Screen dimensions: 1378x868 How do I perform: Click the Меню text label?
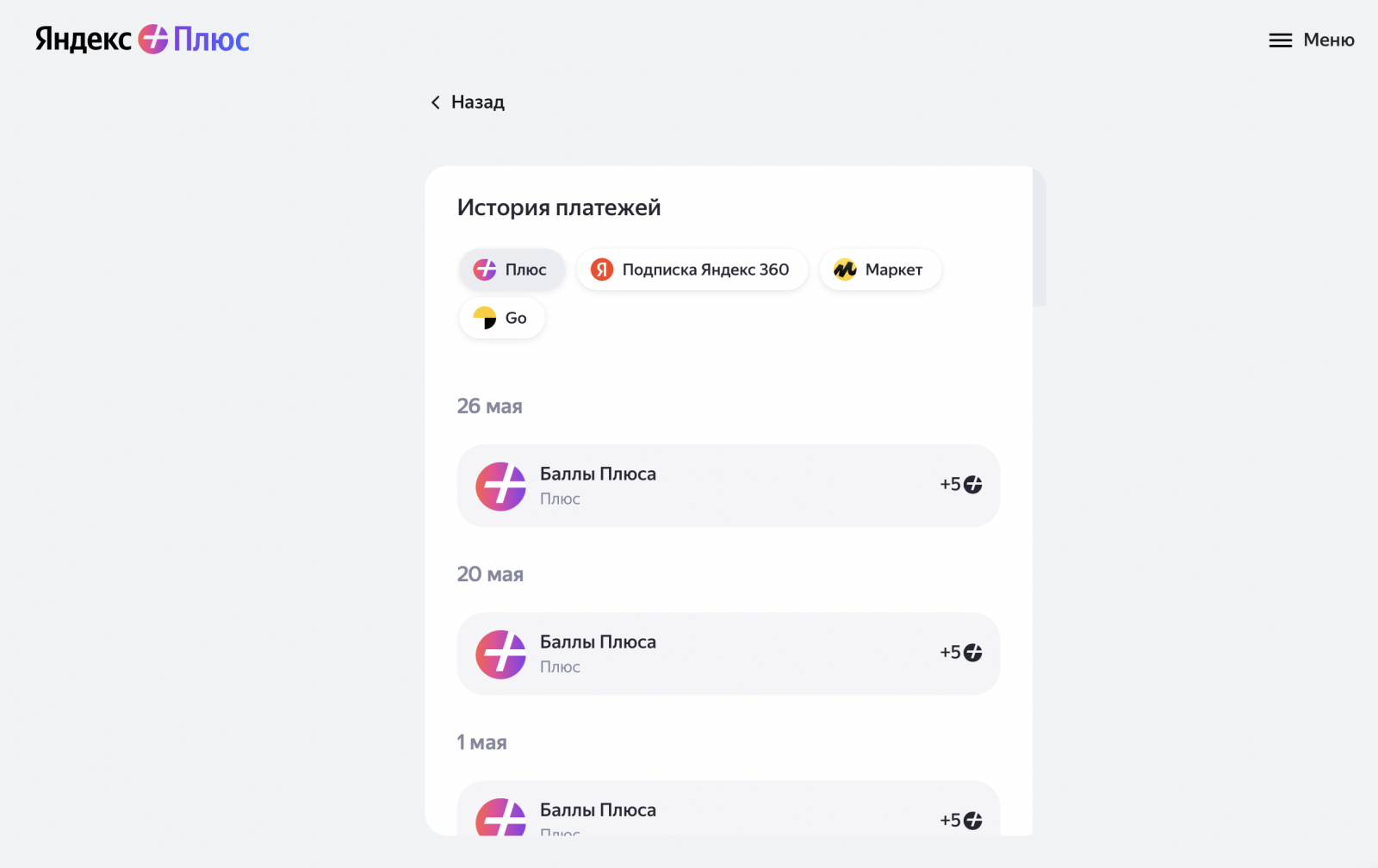coord(1329,40)
